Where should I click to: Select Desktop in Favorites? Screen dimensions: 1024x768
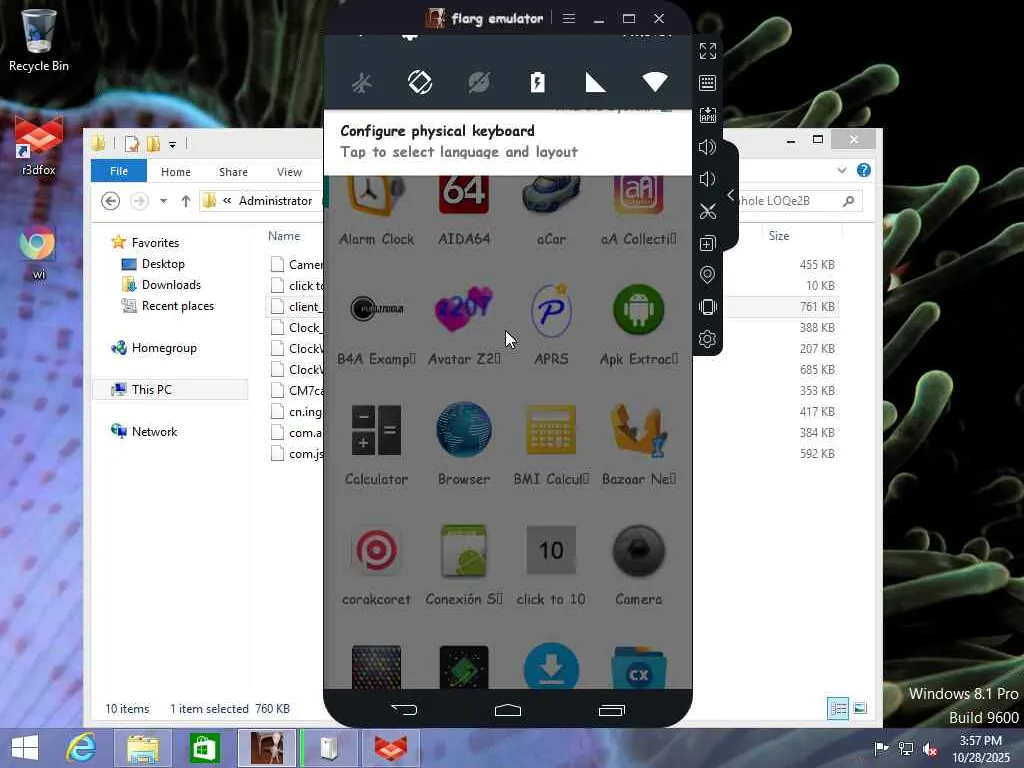coord(163,264)
